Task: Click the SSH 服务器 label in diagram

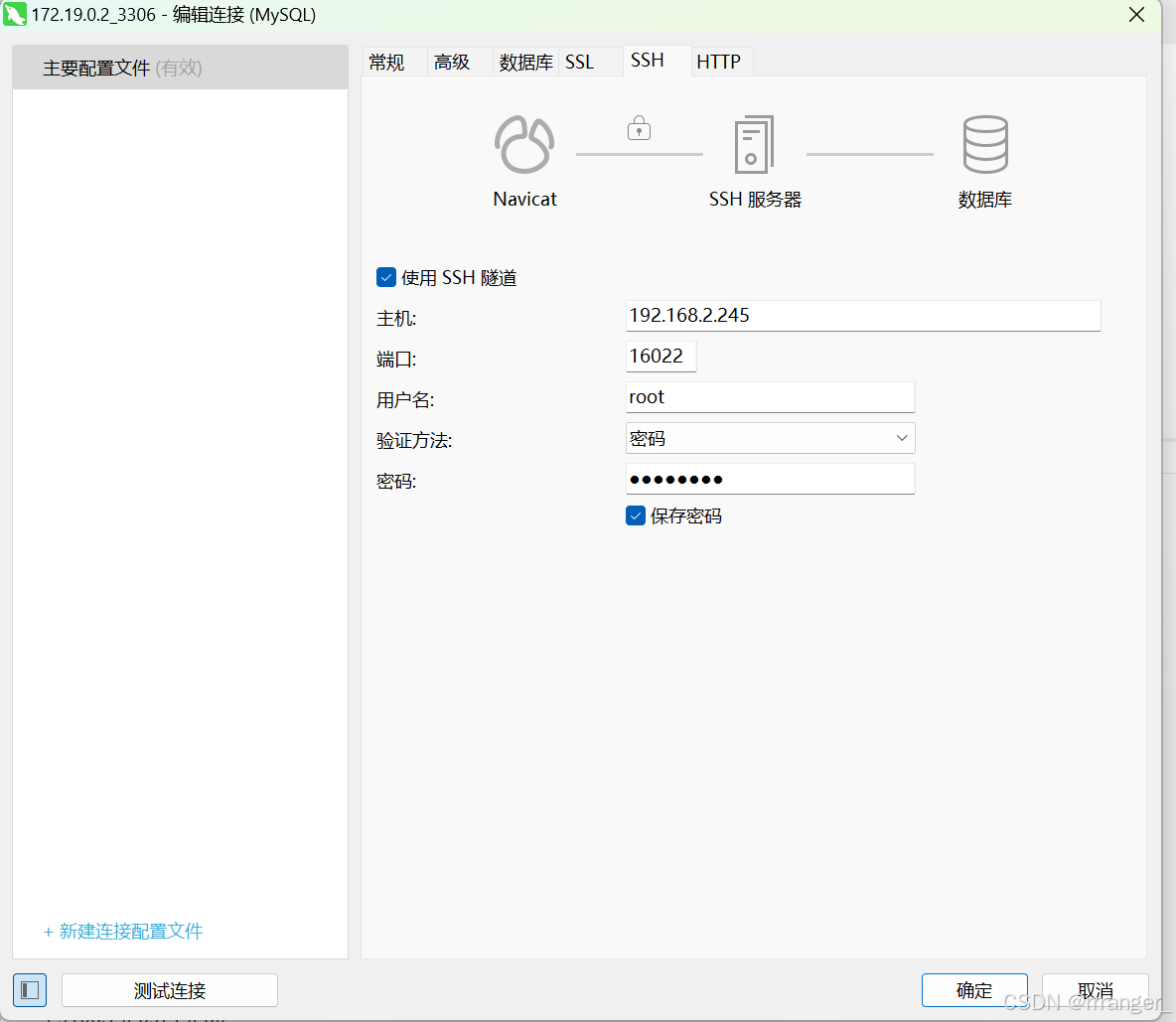Action: [755, 200]
